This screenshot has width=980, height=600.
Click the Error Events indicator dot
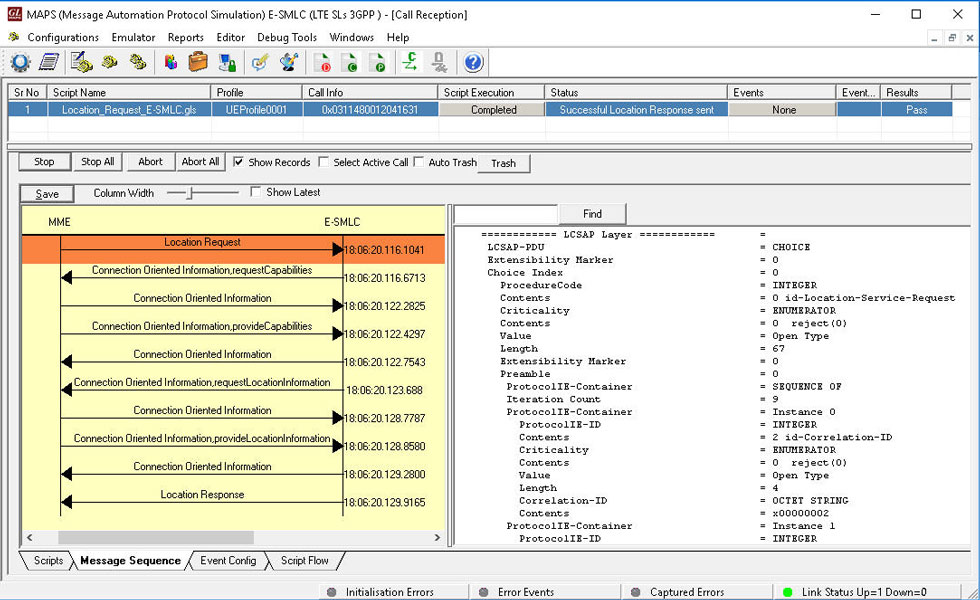(483, 592)
